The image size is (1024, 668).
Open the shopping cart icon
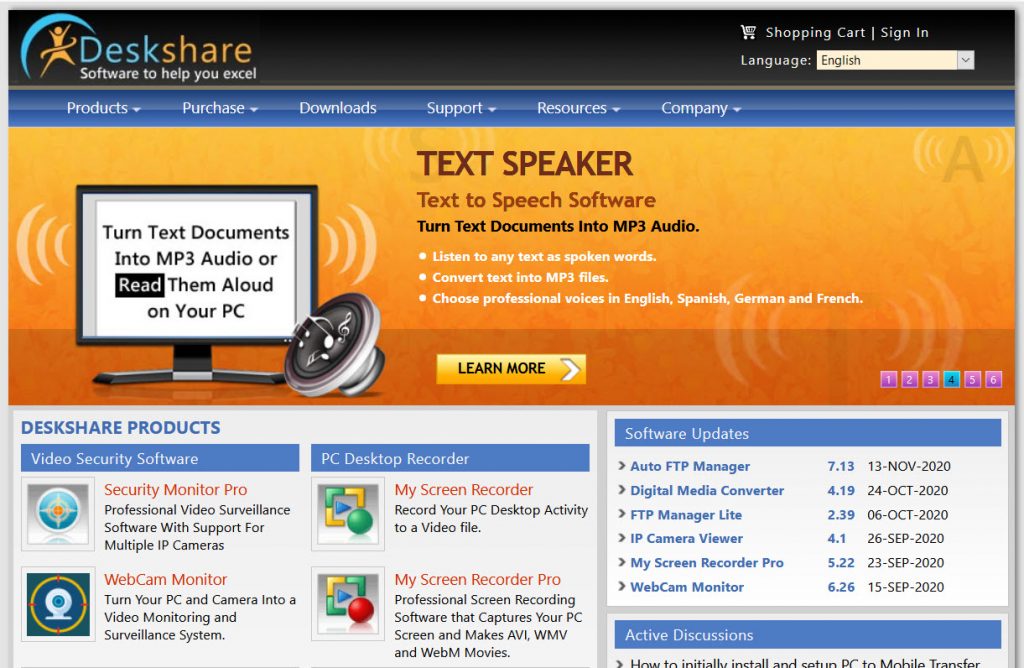point(748,32)
